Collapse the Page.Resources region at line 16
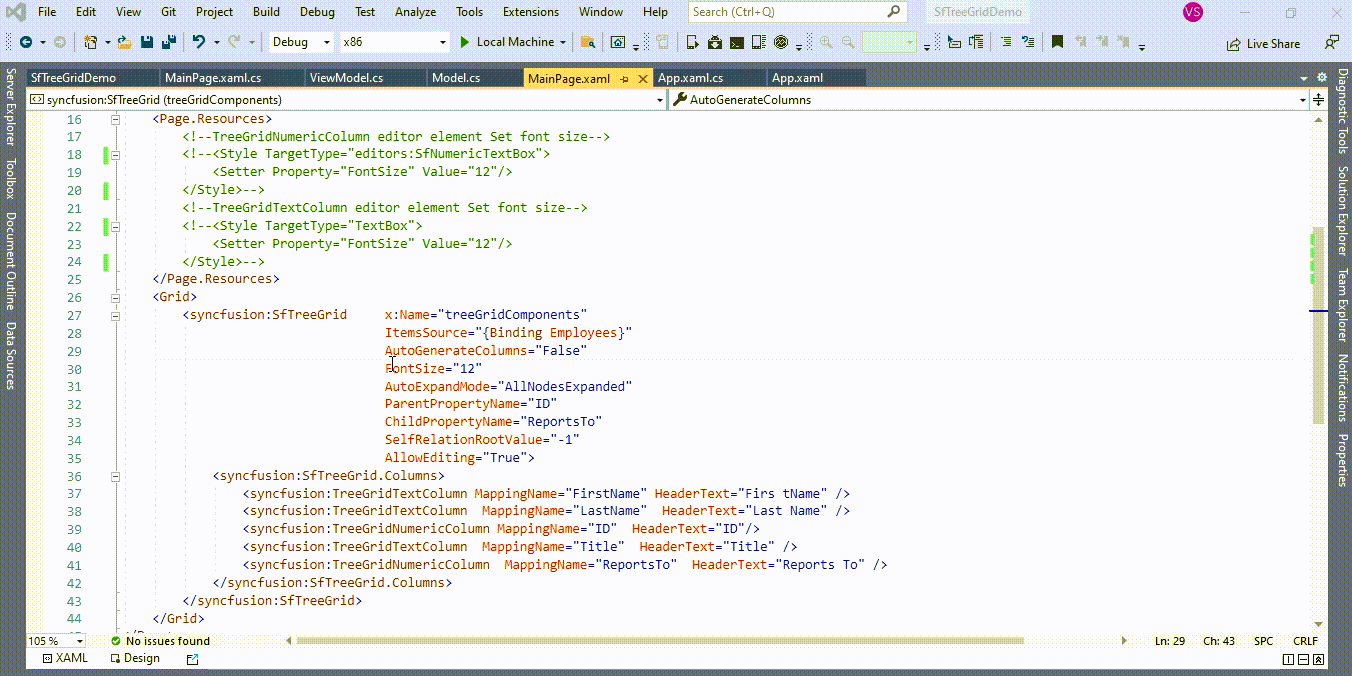1352x676 pixels. click(x=116, y=119)
